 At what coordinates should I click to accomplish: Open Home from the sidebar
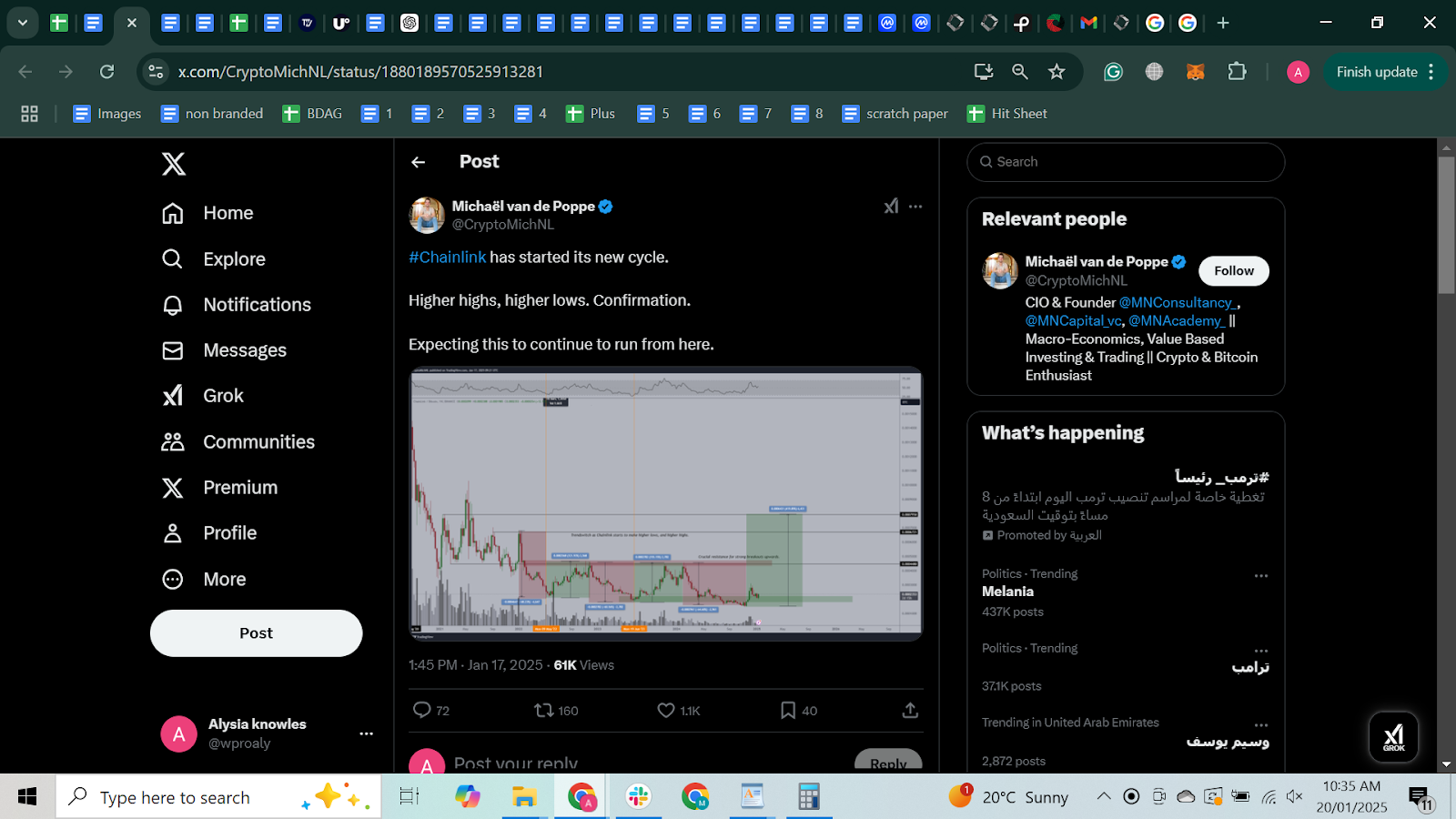click(x=207, y=213)
